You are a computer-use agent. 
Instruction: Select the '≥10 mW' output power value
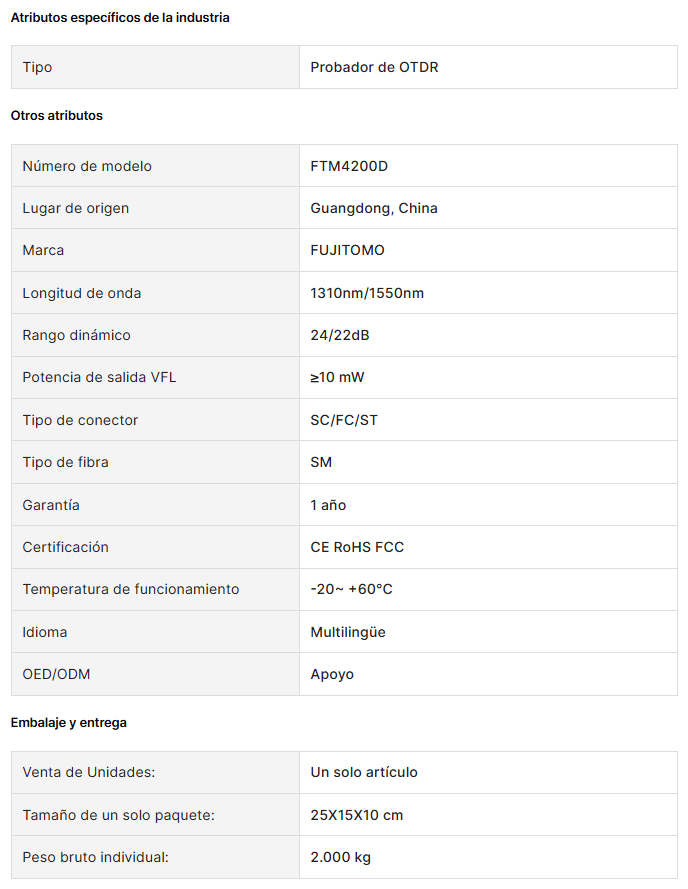[x=337, y=377]
